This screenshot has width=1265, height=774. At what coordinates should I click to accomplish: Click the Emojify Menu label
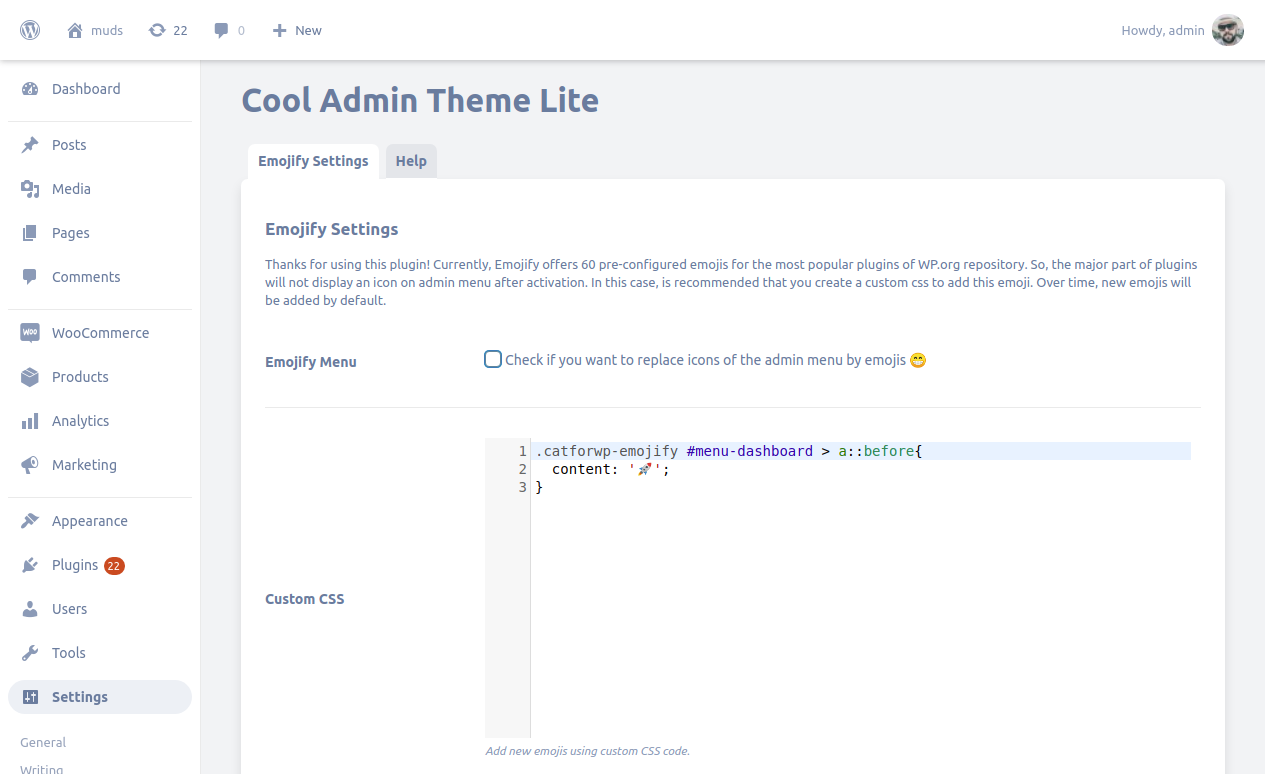(311, 362)
